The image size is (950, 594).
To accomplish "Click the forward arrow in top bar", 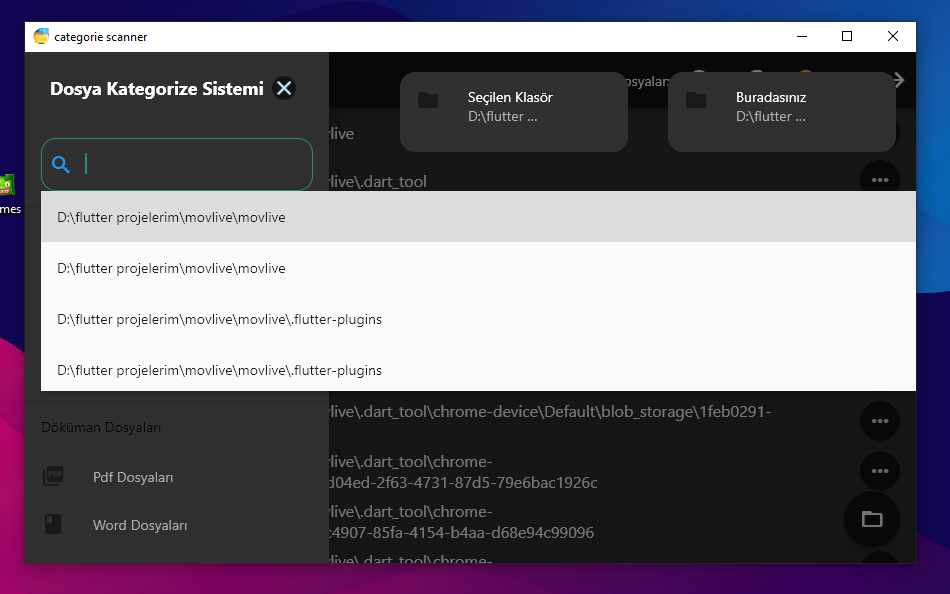I will (x=899, y=79).
